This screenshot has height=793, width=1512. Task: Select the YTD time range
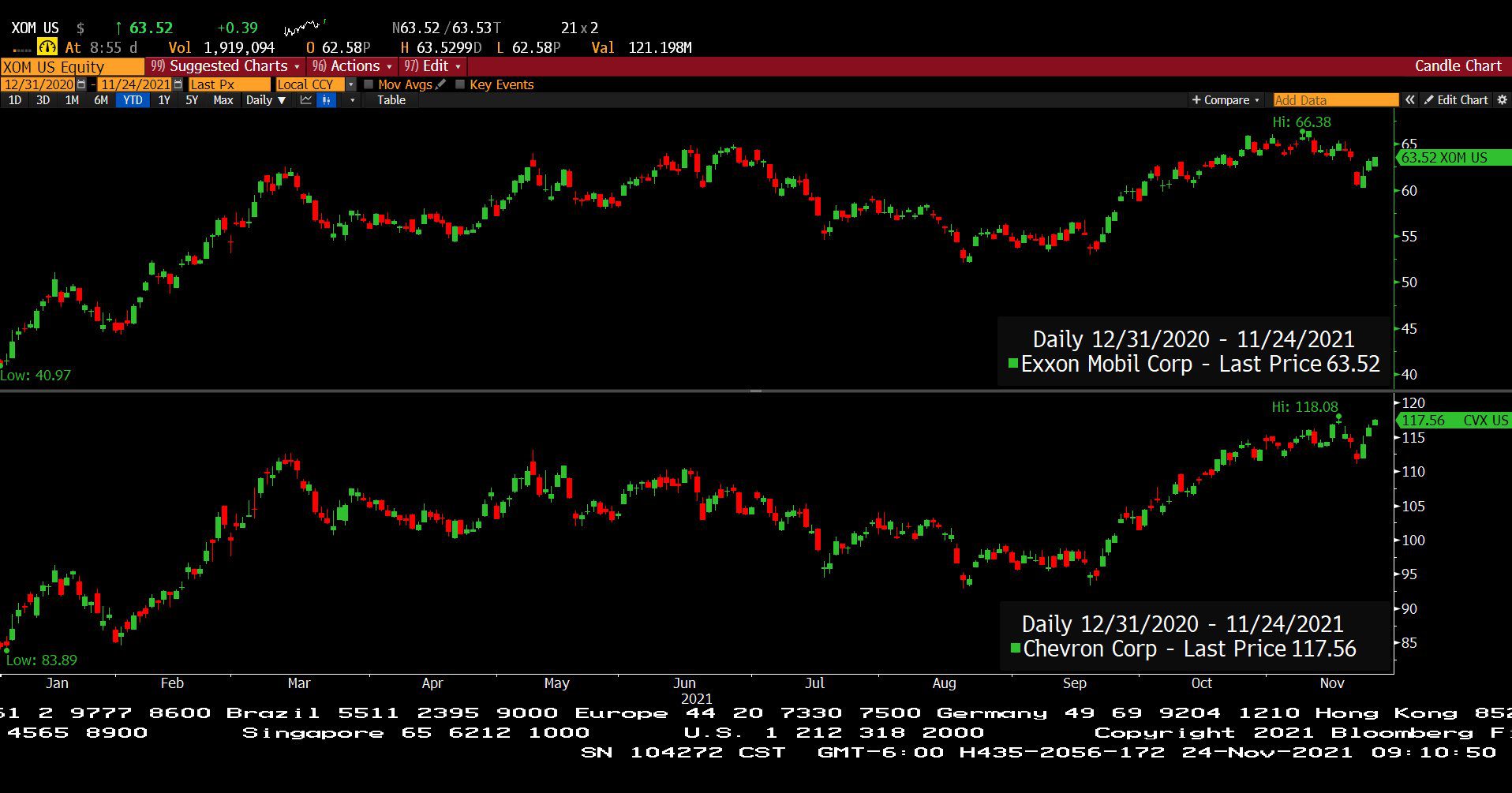coord(133,100)
